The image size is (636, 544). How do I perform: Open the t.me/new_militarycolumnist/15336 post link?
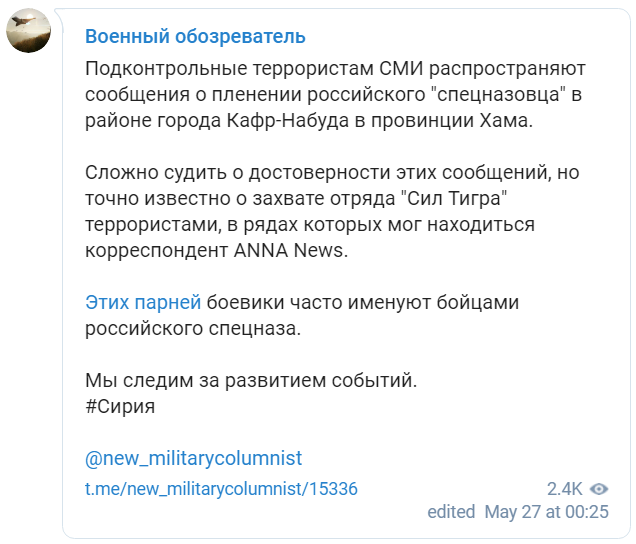click(x=221, y=489)
